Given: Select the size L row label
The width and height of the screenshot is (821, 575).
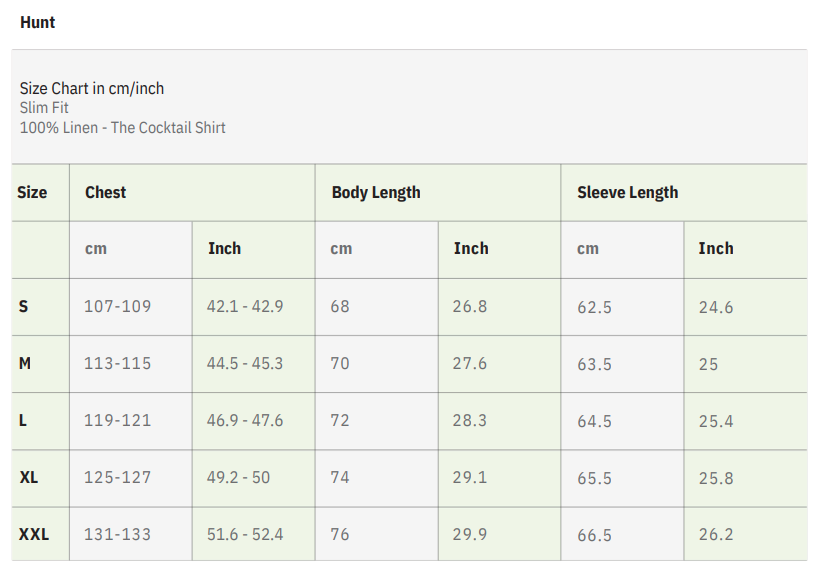Looking at the screenshot, I should 23,420.
